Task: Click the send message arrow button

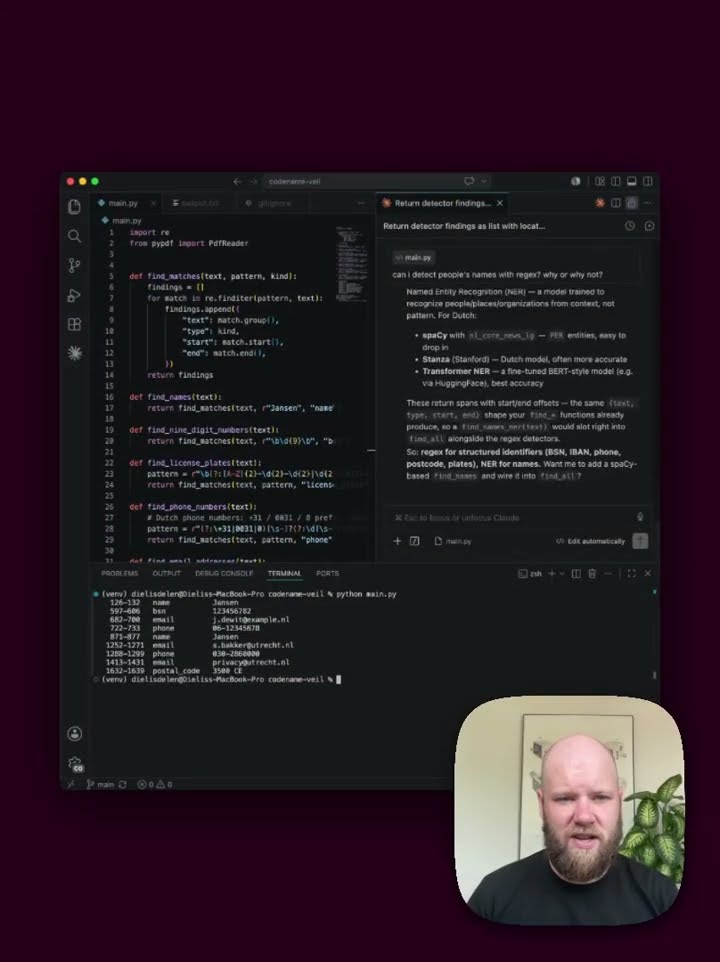Action: pos(640,541)
